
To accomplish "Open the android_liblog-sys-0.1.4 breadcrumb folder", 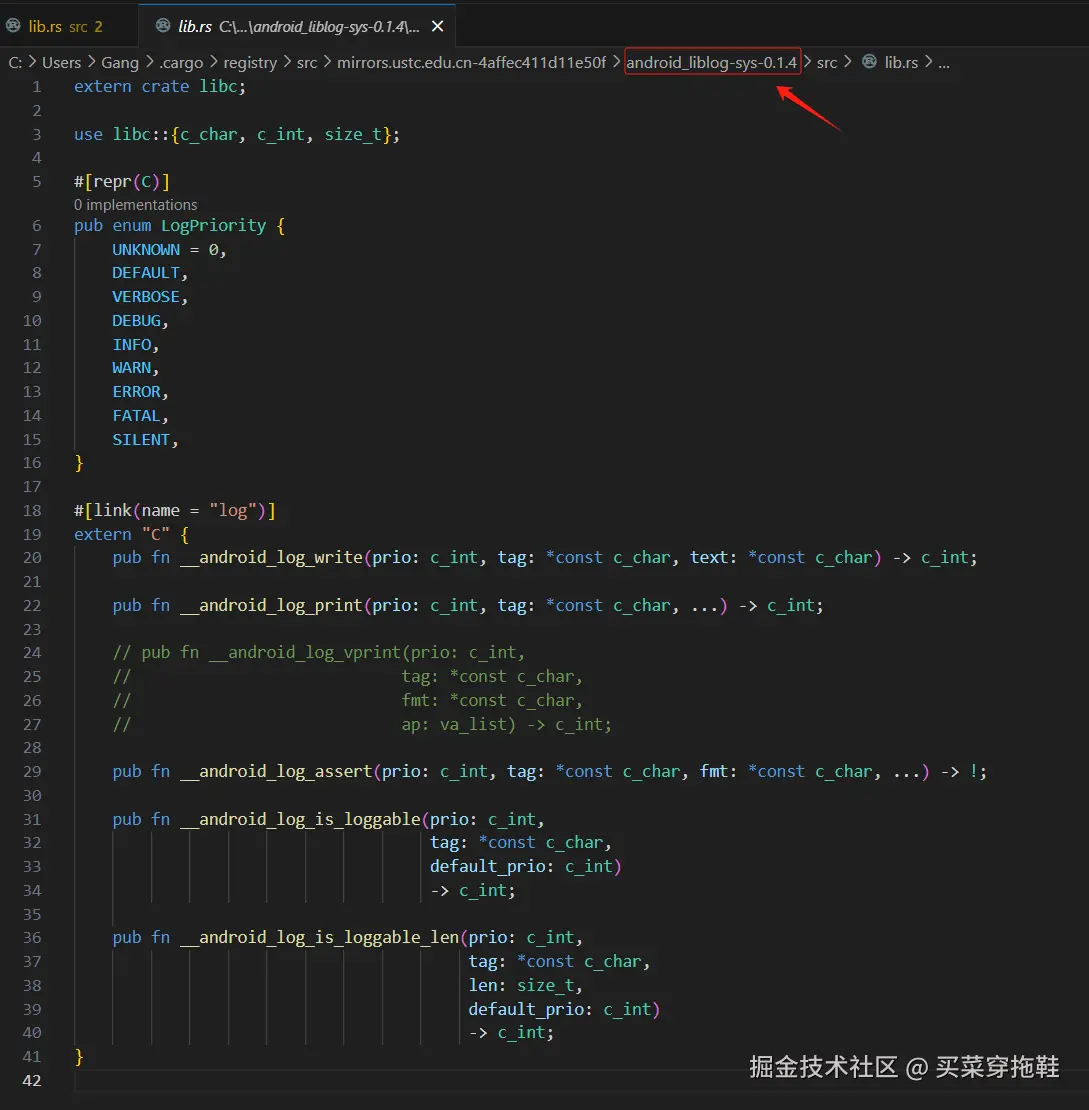I will click(712, 63).
